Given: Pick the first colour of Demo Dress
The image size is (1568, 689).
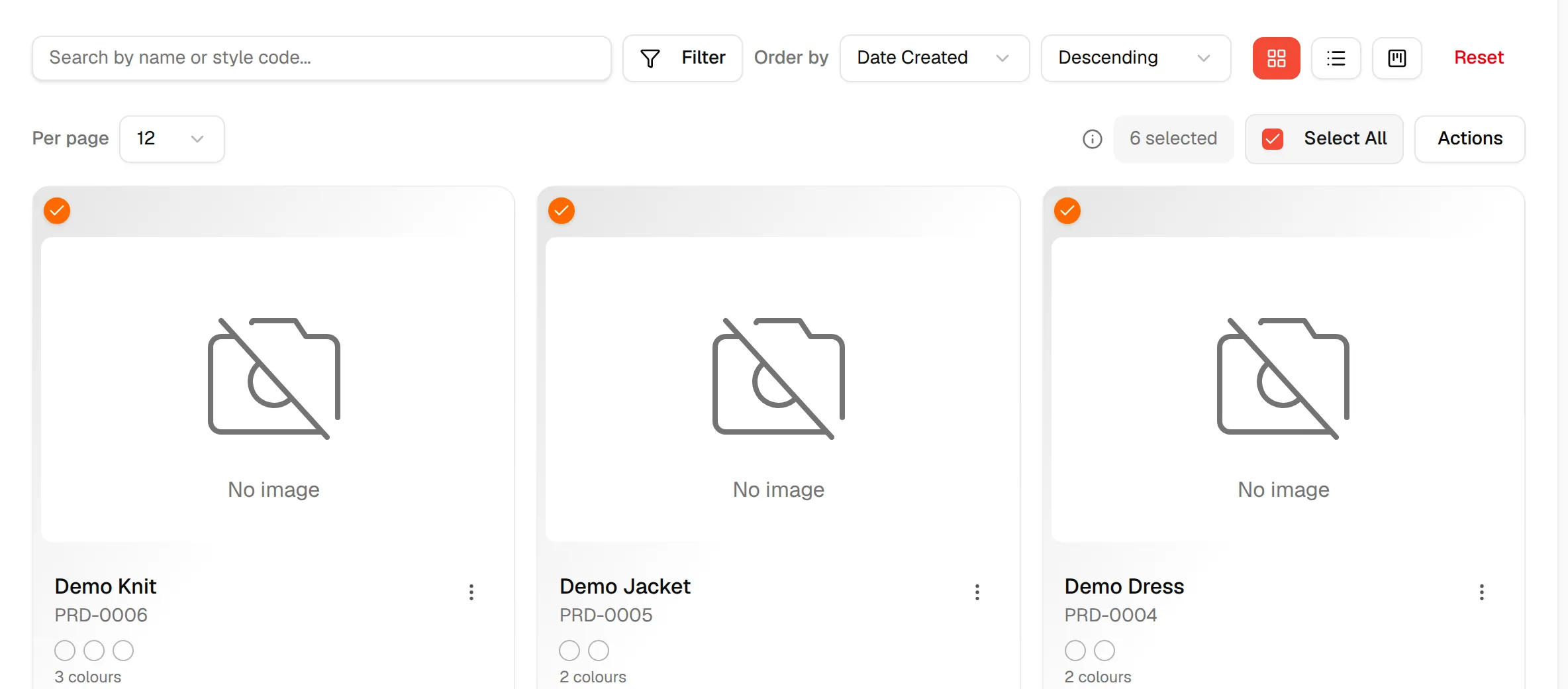Looking at the screenshot, I should [x=1075, y=651].
